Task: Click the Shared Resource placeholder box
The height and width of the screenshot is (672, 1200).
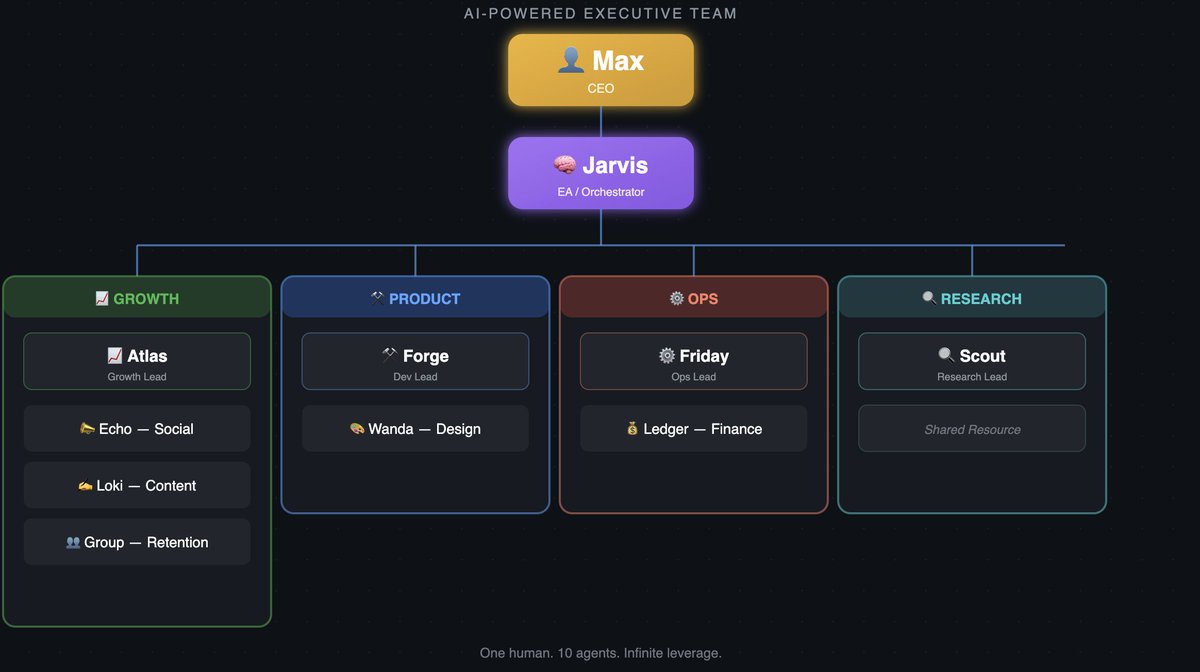Action: (972, 428)
